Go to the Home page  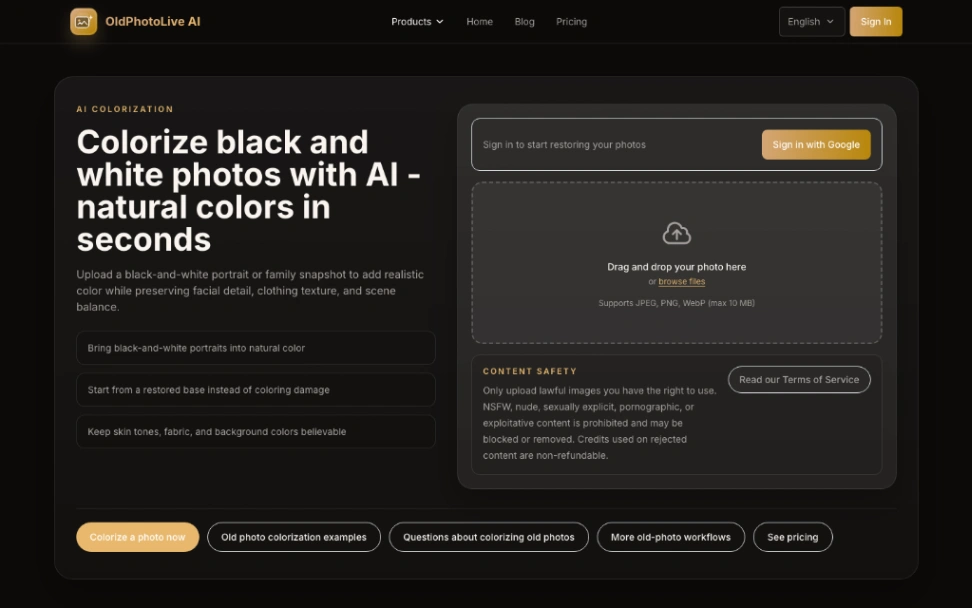coord(479,22)
